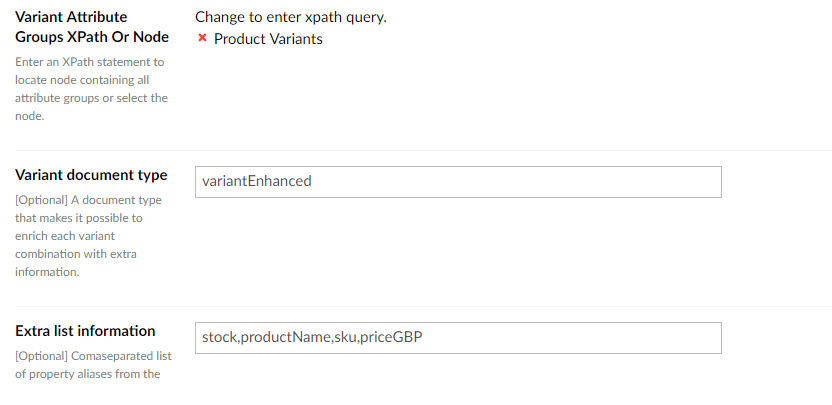Place cursor after 'variantEnhanced' text
832x405 pixels.
pyautogui.click(x=312, y=182)
